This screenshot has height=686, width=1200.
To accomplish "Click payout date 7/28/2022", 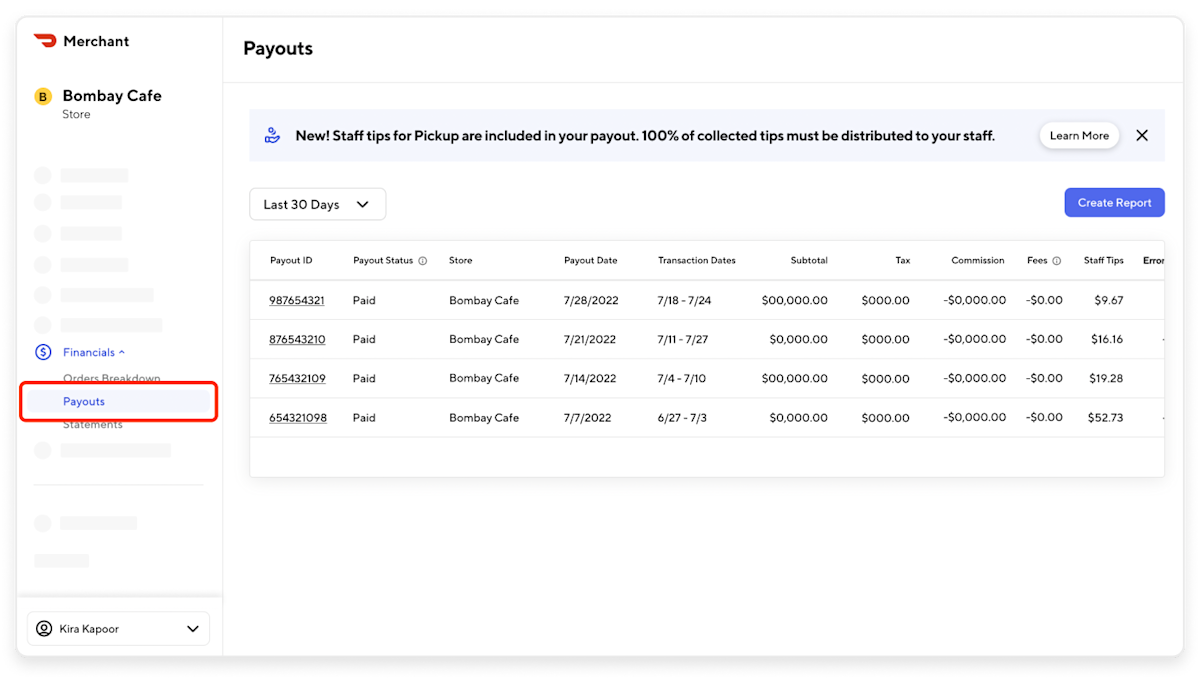I will click(x=590, y=300).
